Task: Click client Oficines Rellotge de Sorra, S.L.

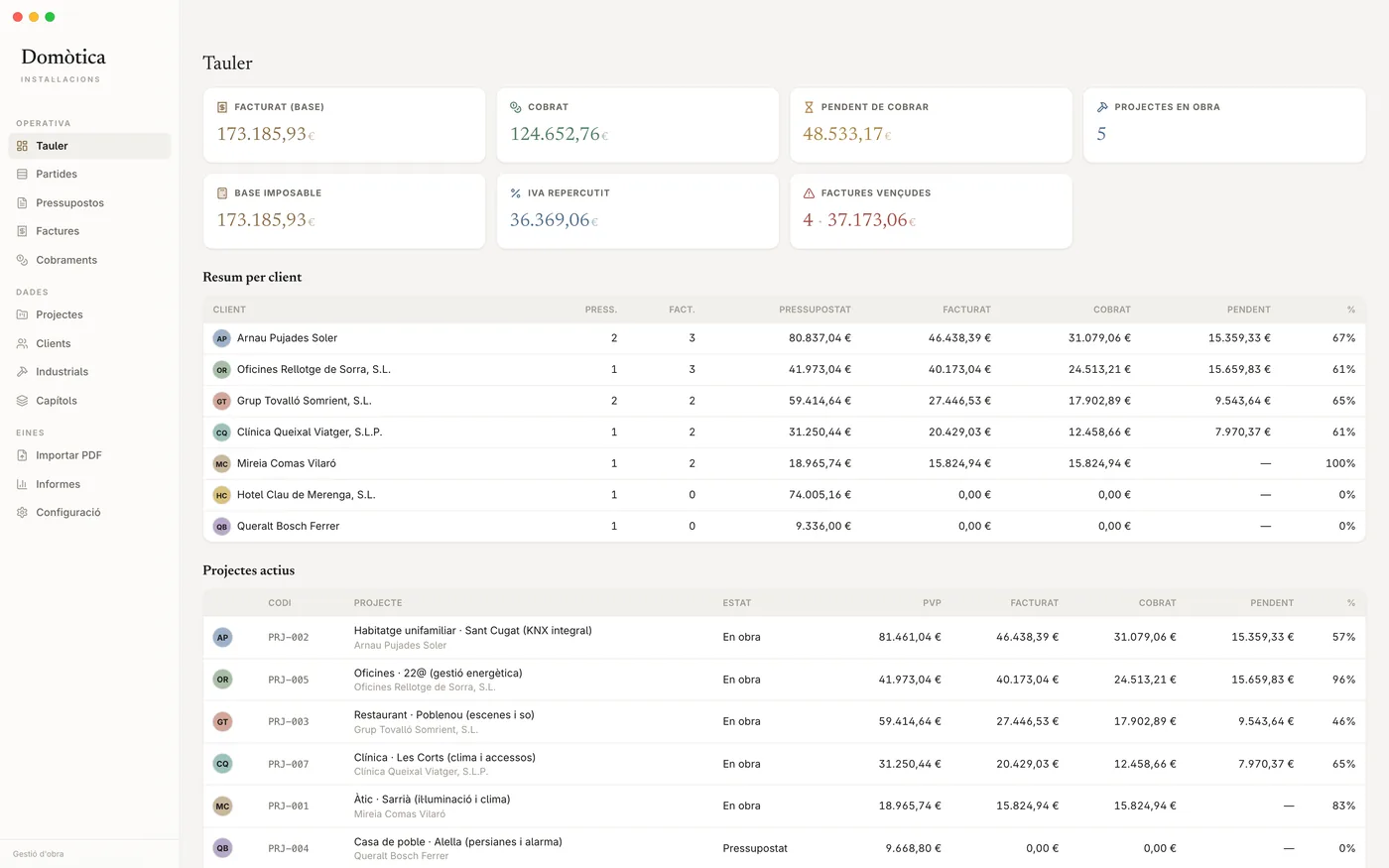Action: pos(314,369)
